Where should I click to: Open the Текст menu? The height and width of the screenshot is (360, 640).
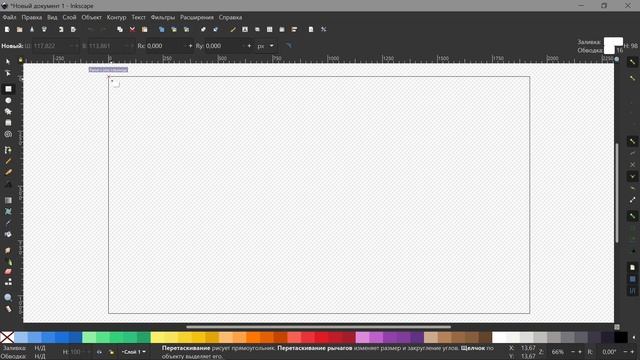pyautogui.click(x=138, y=18)
